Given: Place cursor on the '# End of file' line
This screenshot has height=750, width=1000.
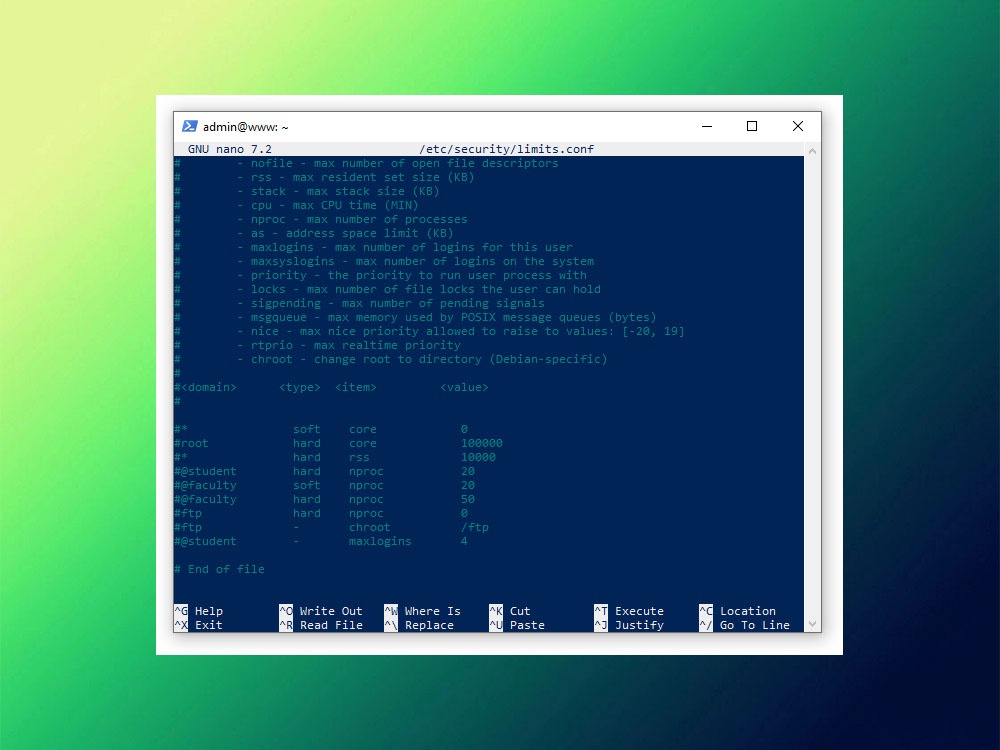Looking at the screenshot, I should (219, 569).
